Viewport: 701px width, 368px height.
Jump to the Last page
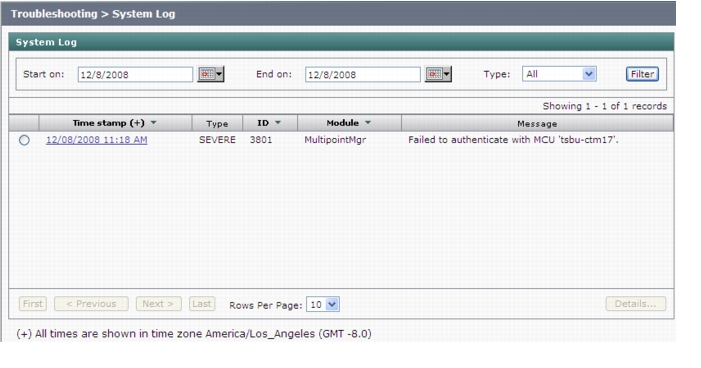(202, 304)
